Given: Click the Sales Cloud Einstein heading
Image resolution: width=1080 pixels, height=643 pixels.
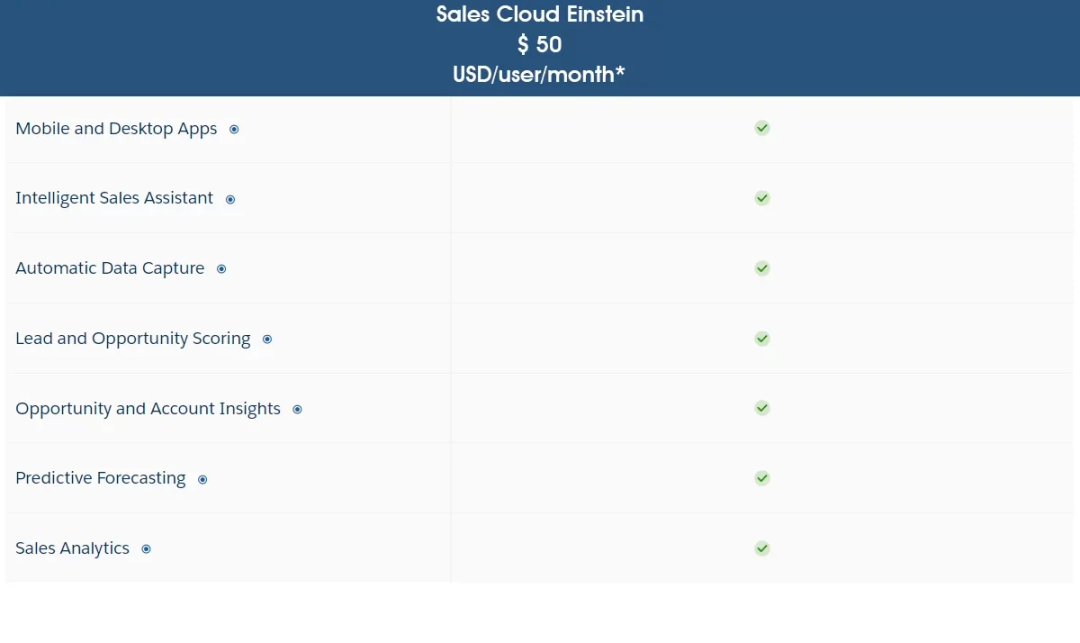Looking at the screenshot, I should 540,15.
